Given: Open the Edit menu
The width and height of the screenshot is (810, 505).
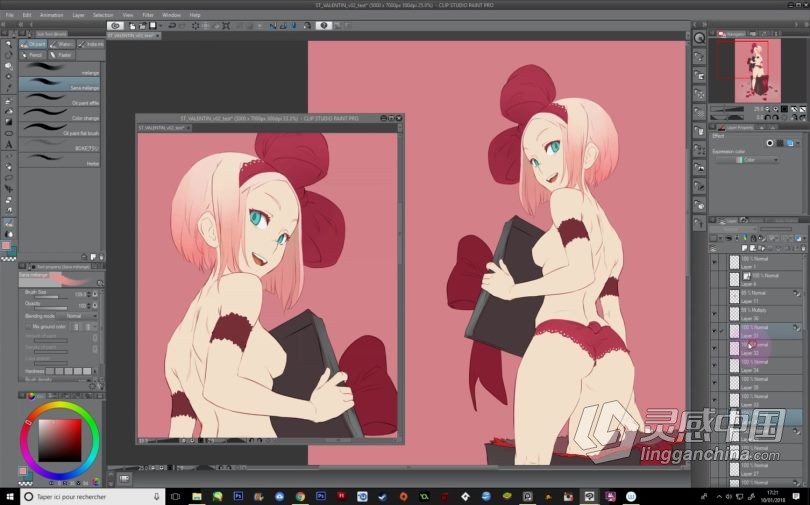Looking at the screenshot, I should click(x=27, y=15).
